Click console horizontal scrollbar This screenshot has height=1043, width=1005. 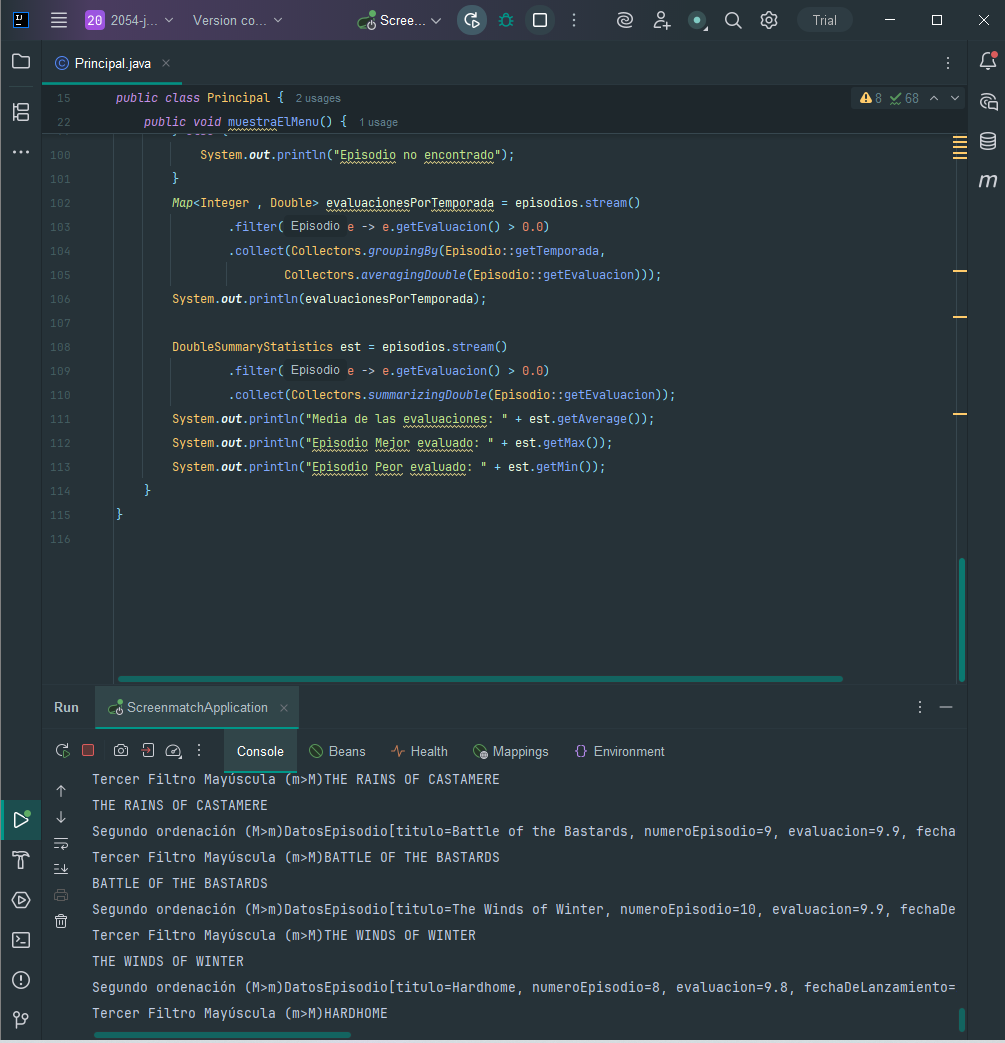(x=222, y=1034)
